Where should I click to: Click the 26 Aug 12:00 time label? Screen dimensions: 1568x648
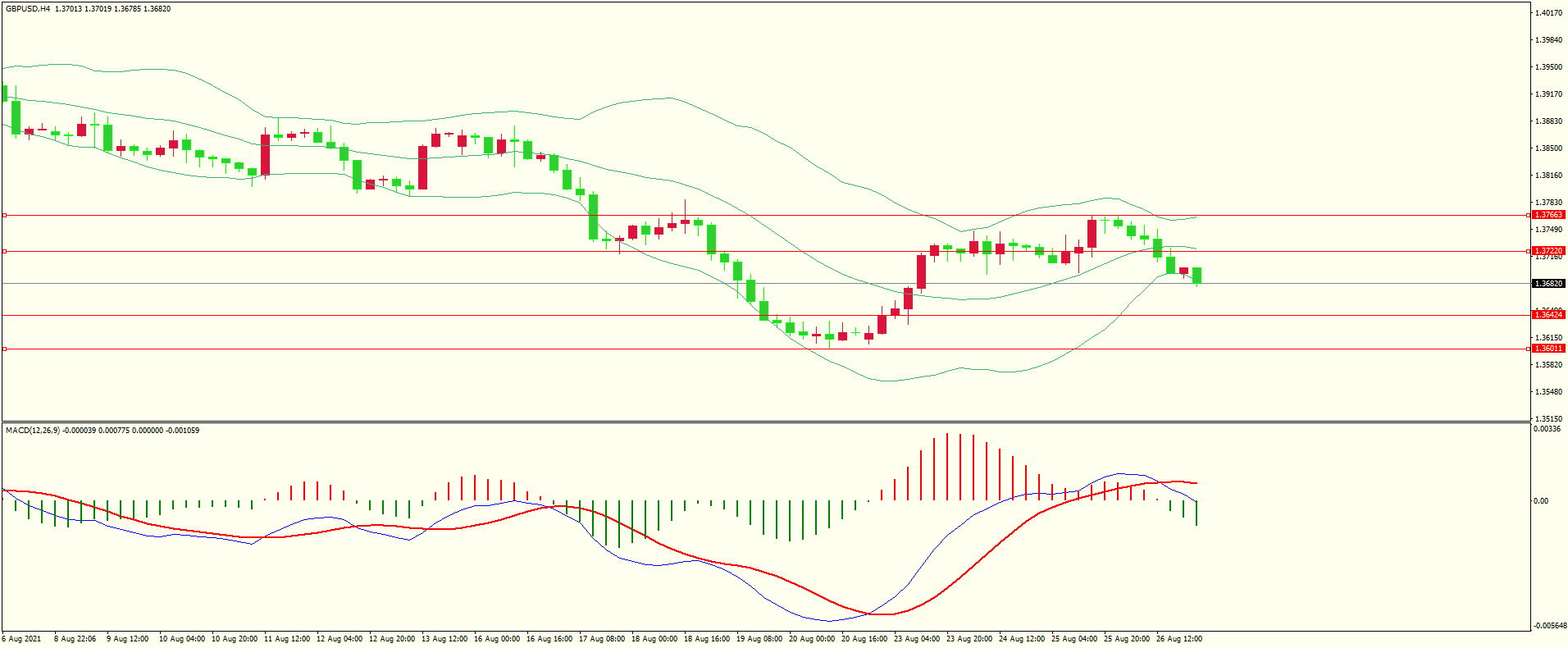(x=1179, y=639)
